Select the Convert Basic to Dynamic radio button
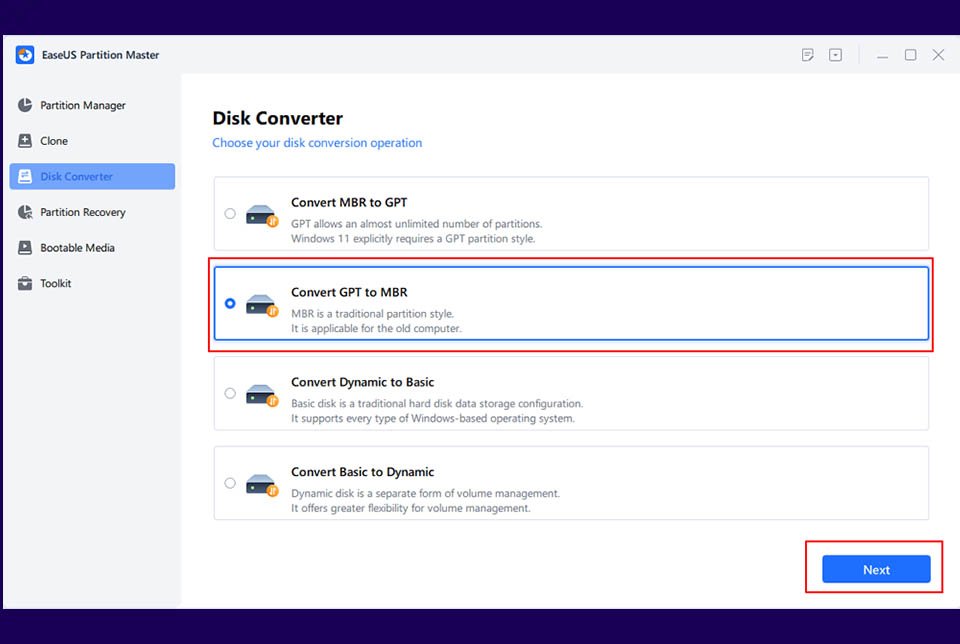960x644 pixels. tap(230, 483)
